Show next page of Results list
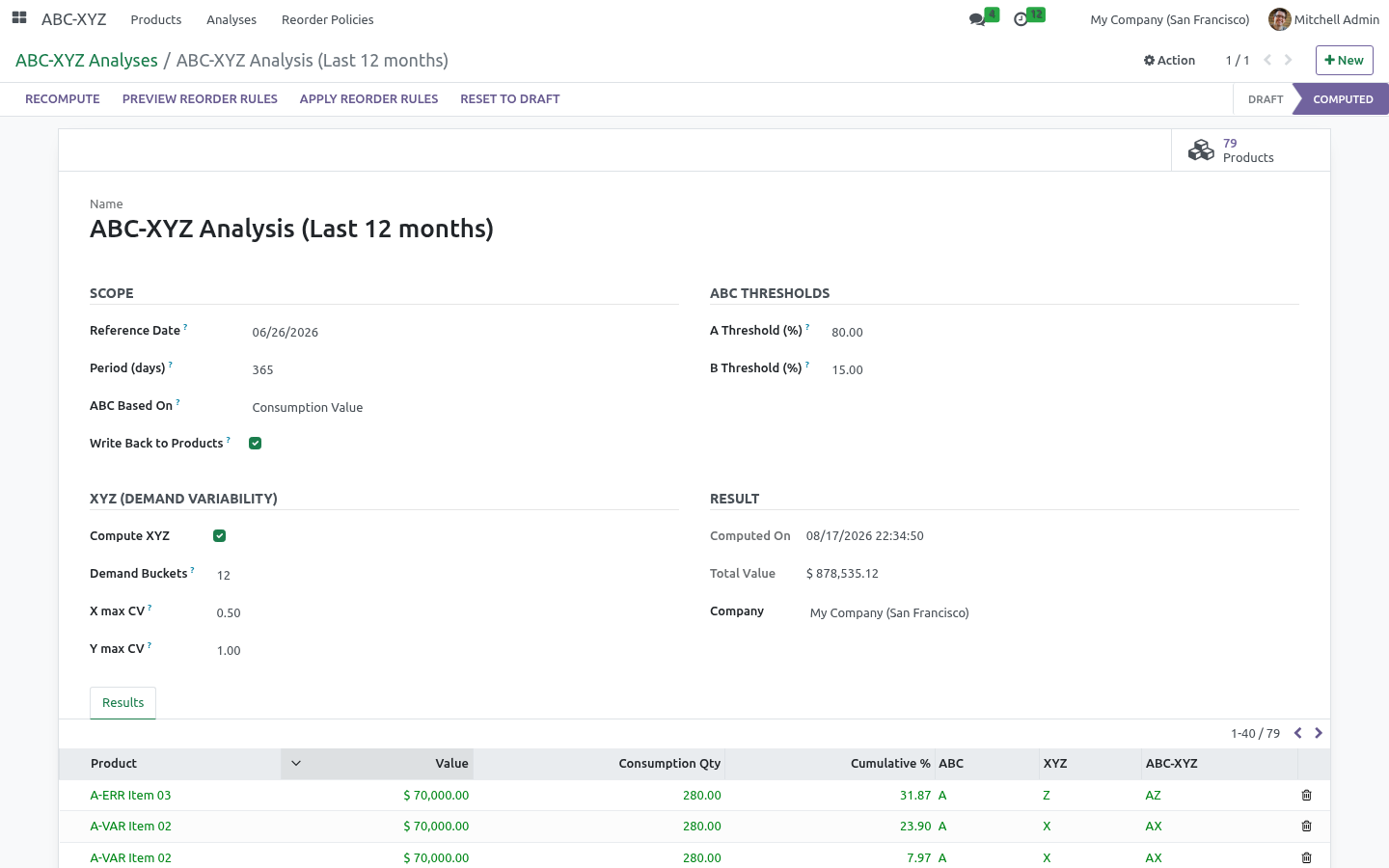Image resolution: width=1389 pixels, height=868 pixels. [1319, 734]
